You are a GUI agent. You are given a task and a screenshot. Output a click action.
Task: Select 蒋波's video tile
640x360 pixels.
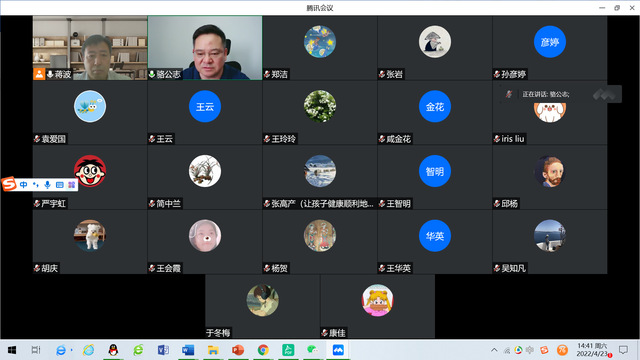click(90, 48)
